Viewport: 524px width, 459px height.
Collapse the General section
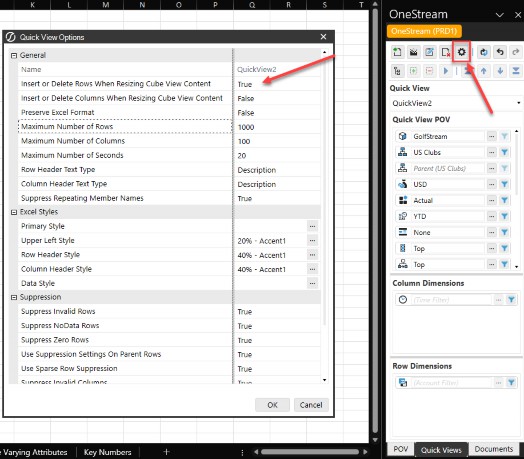[14, 55]
